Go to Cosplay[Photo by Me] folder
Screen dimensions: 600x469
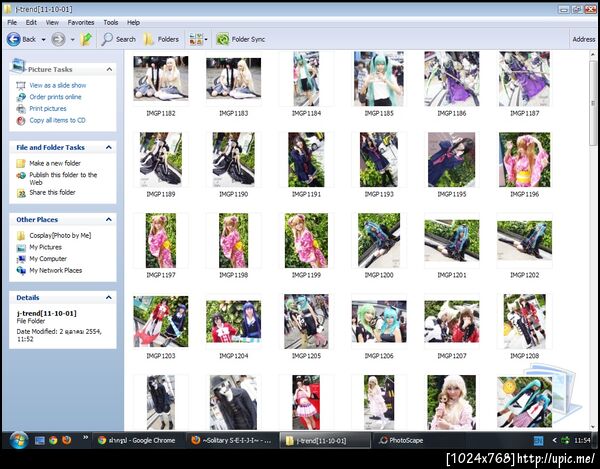pos(60,235)
